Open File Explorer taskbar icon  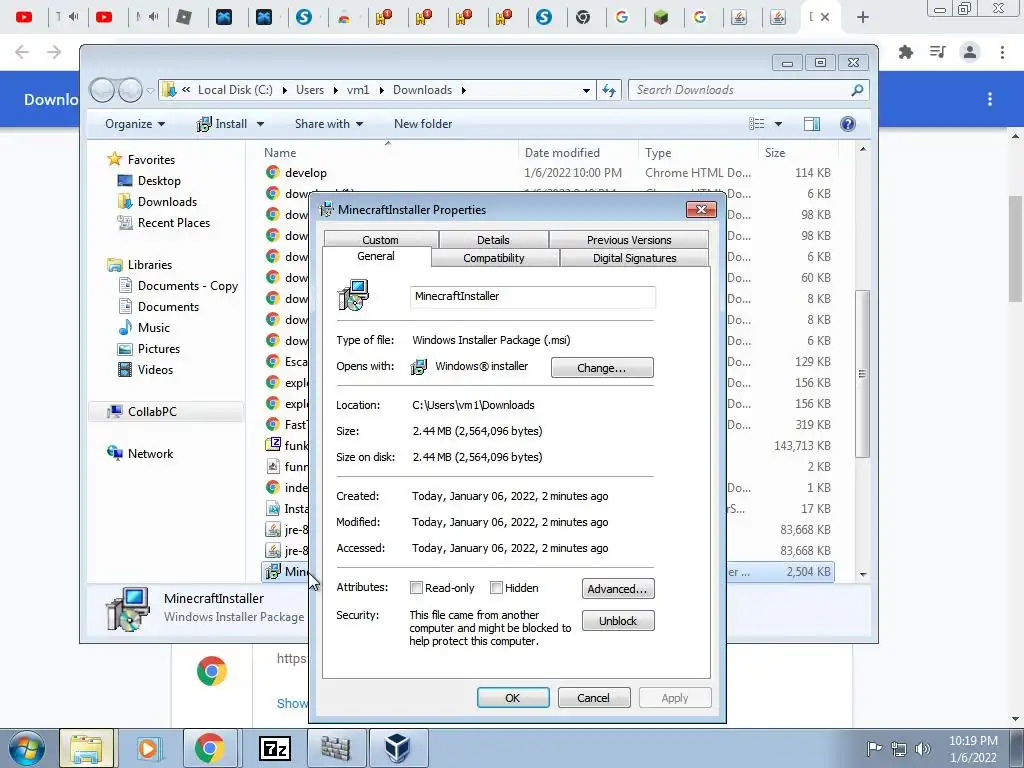(86, 748)
